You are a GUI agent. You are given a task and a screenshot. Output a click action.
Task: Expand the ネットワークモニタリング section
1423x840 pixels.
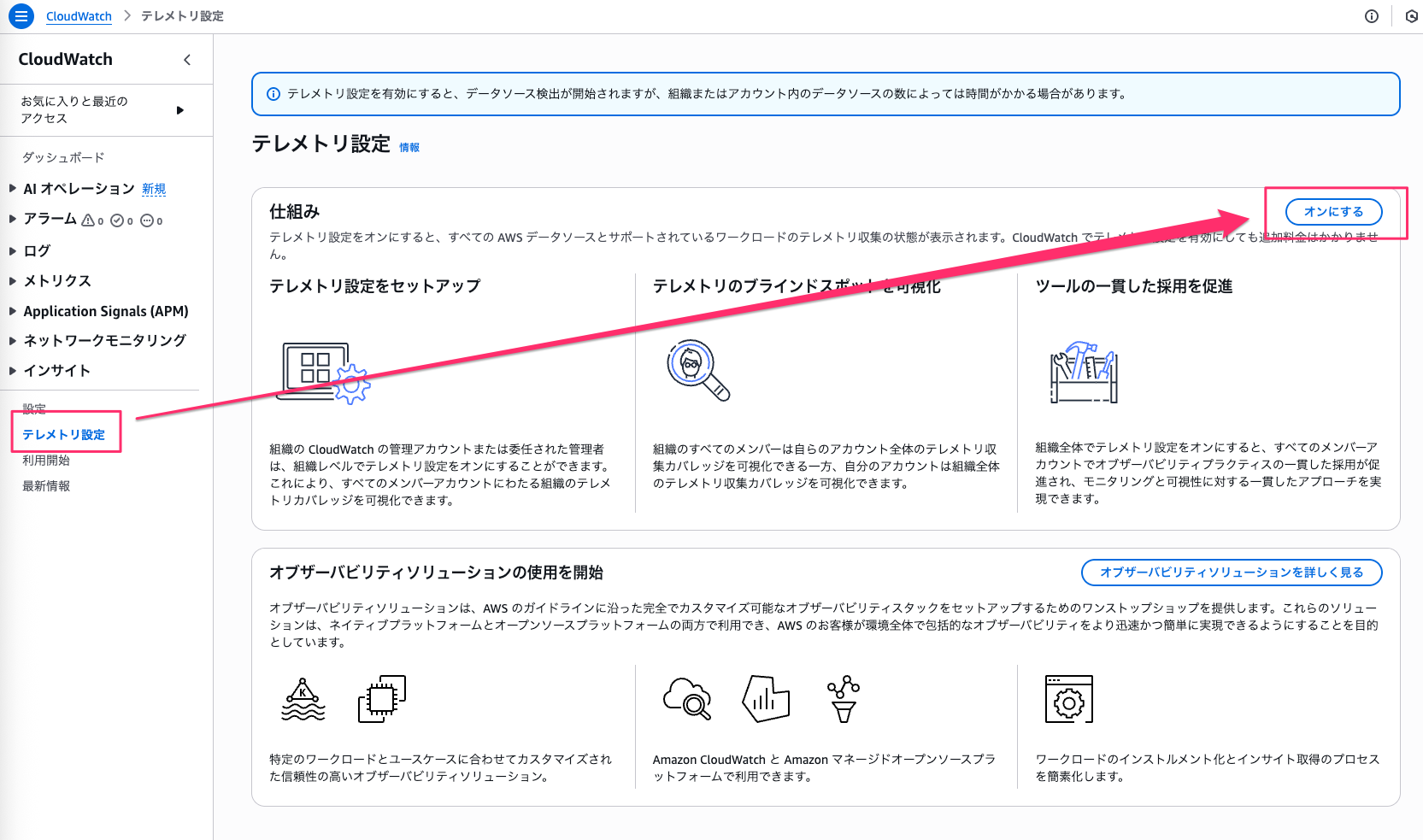13,340
